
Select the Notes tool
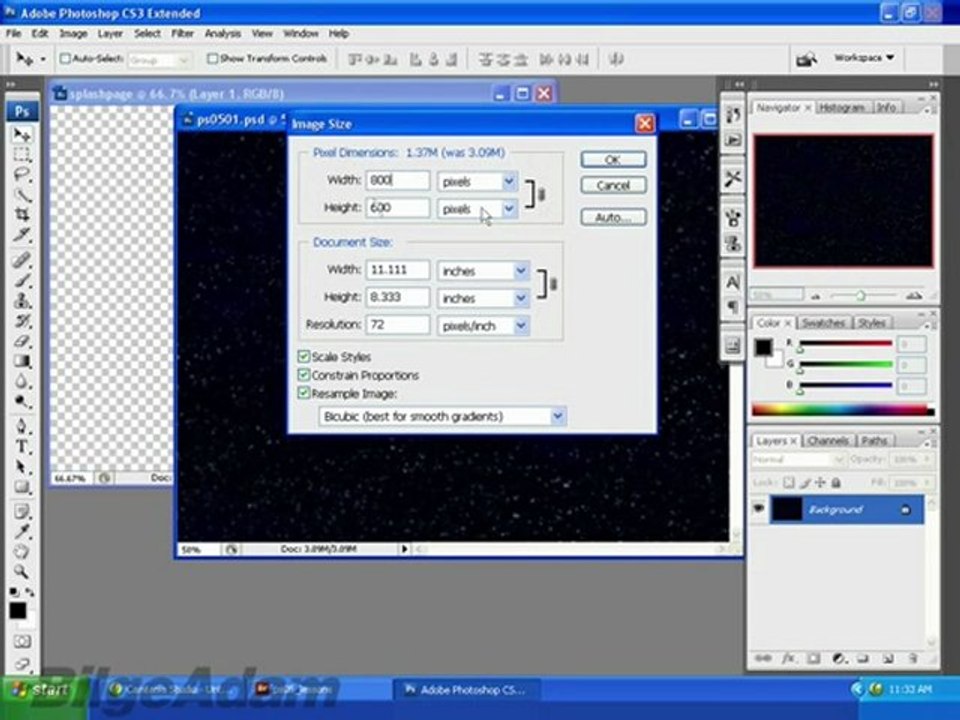(21, 511)
